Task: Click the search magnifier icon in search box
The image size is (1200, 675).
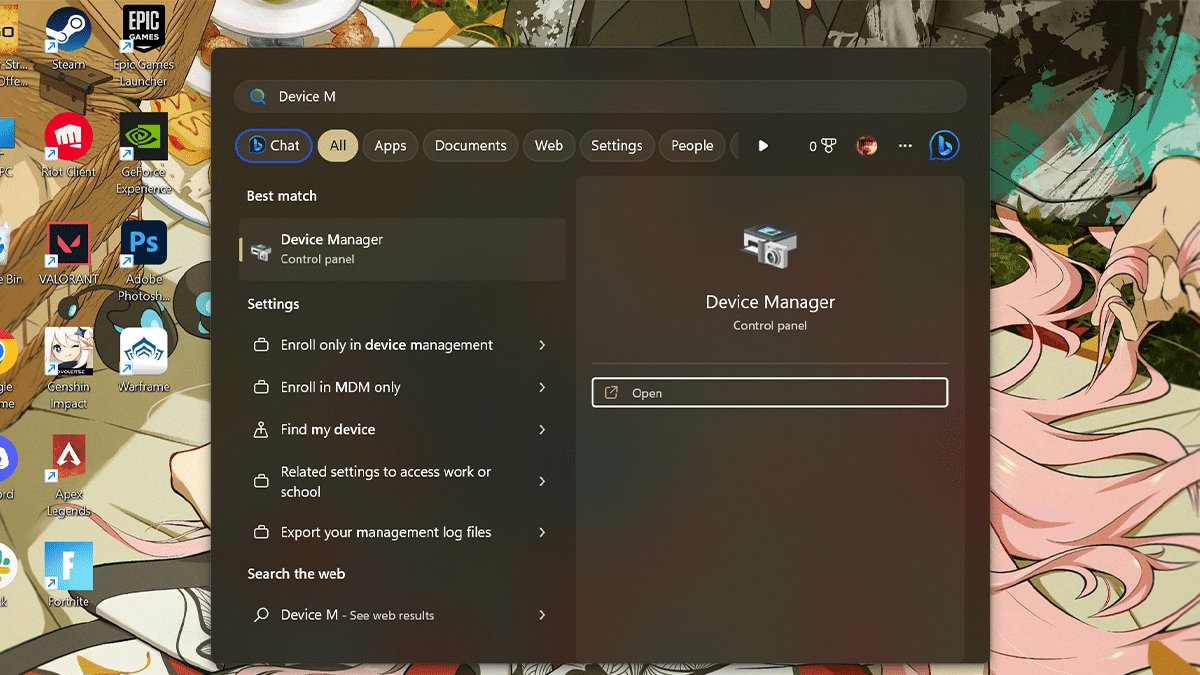Action: pyautogui.click(x=258, y=96)
